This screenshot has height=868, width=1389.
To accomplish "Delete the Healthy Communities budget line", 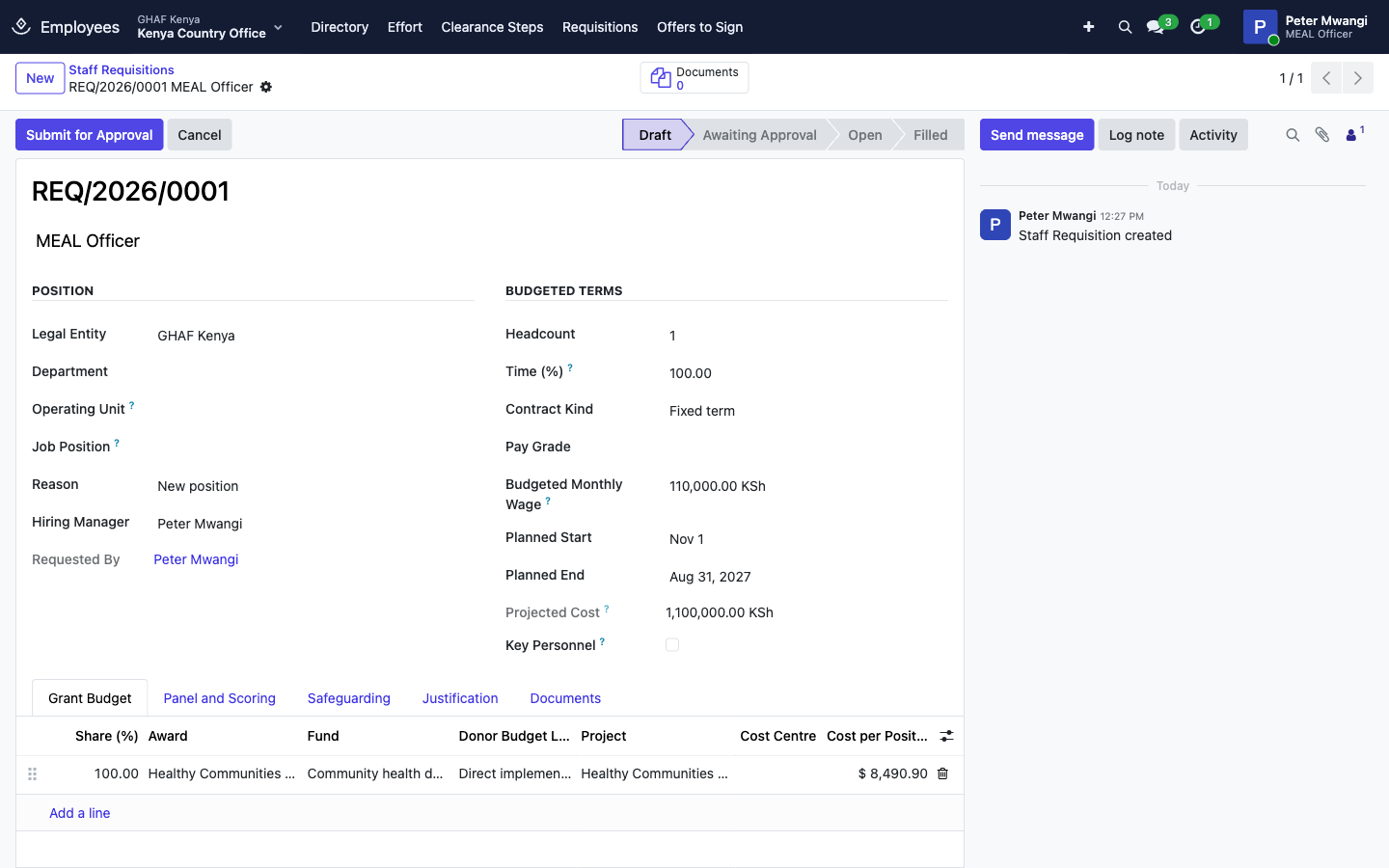I will pyautogui.click(x=943, y=773).
